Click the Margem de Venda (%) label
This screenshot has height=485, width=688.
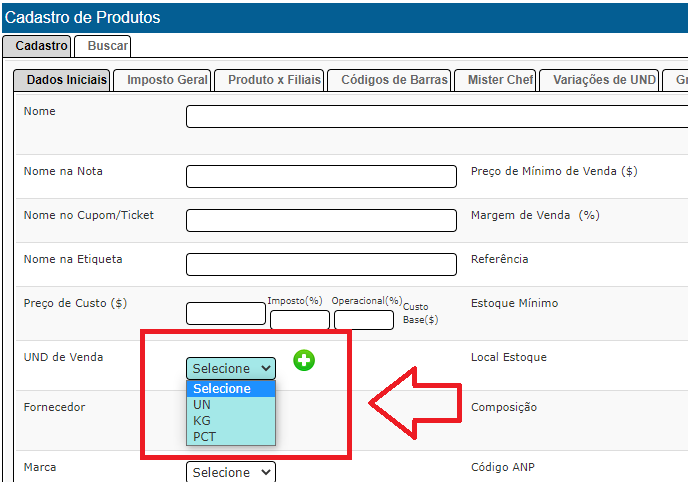click(x=535, y=215)
